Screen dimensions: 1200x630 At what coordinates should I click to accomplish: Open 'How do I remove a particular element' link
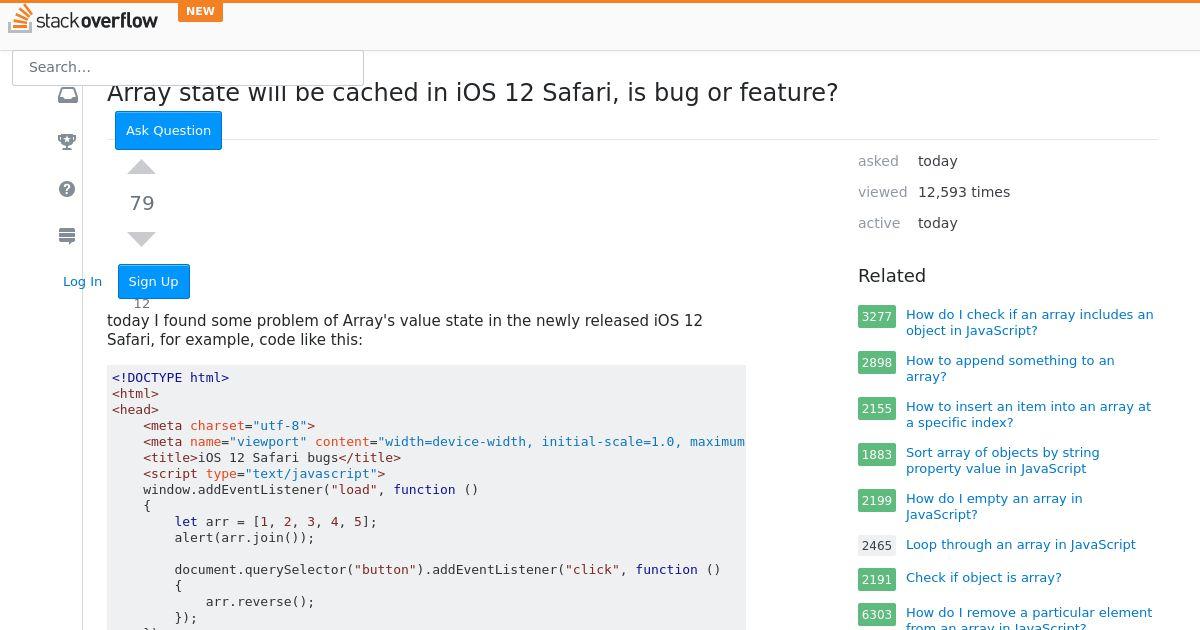(1029, 620)
